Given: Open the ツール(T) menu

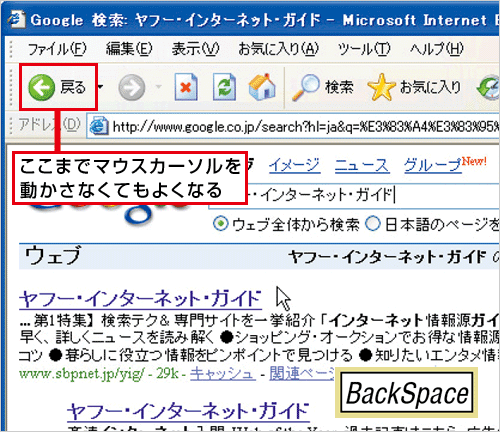Looking at the screenshot, I should (364, 49).
